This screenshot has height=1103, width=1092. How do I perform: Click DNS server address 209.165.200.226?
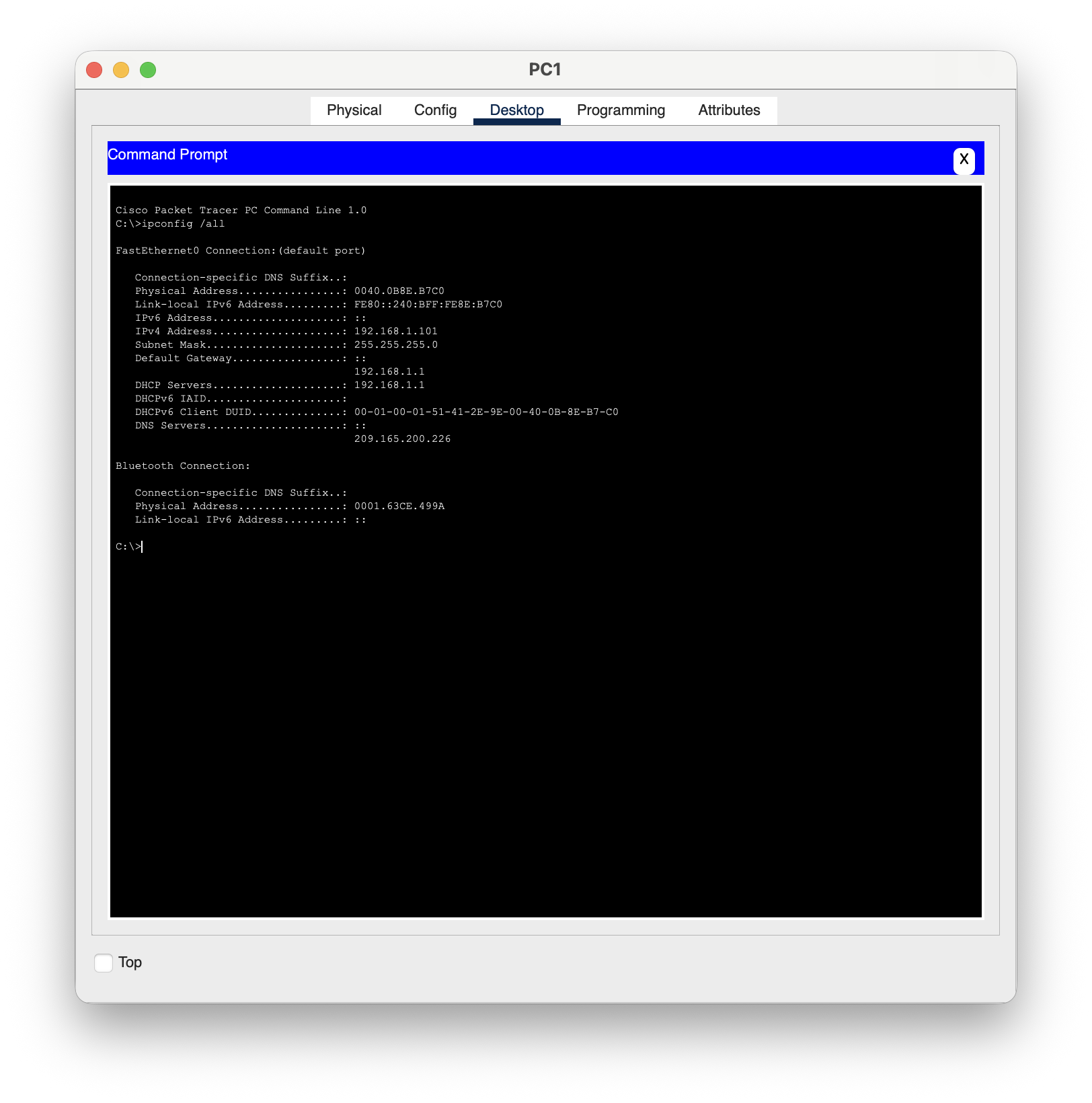pos(403,439)
